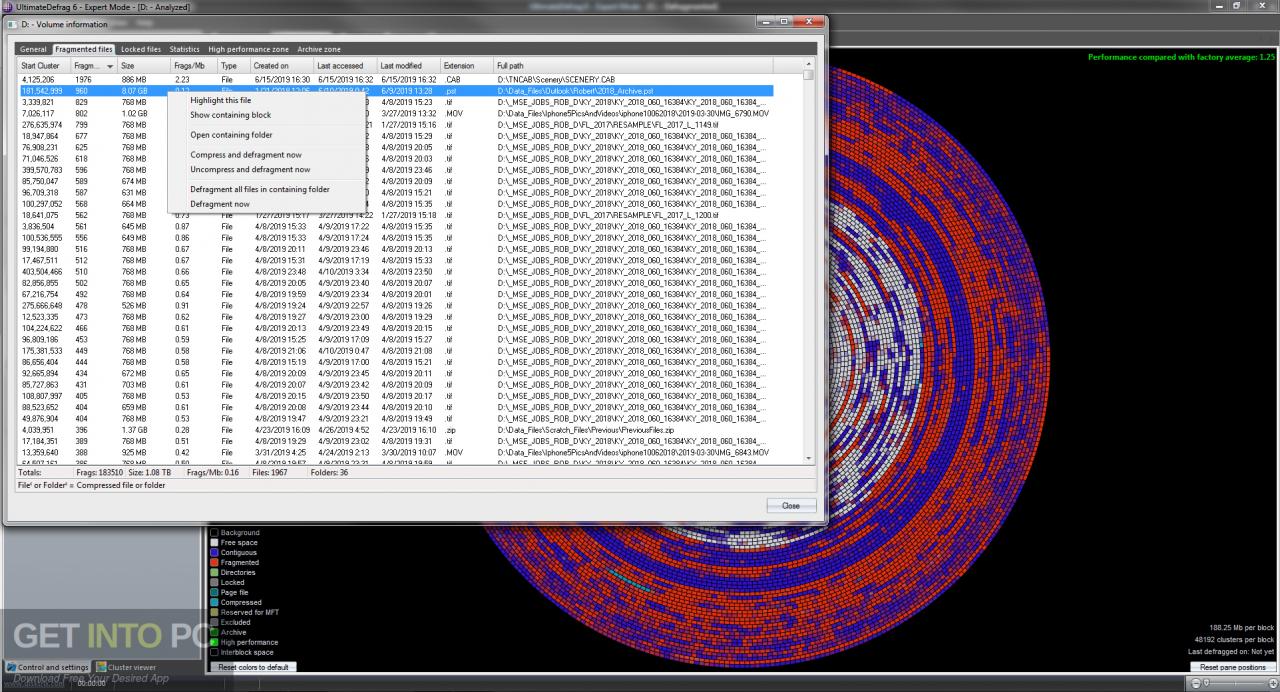Open the Control and settings pane

click(x=47, y=667)
